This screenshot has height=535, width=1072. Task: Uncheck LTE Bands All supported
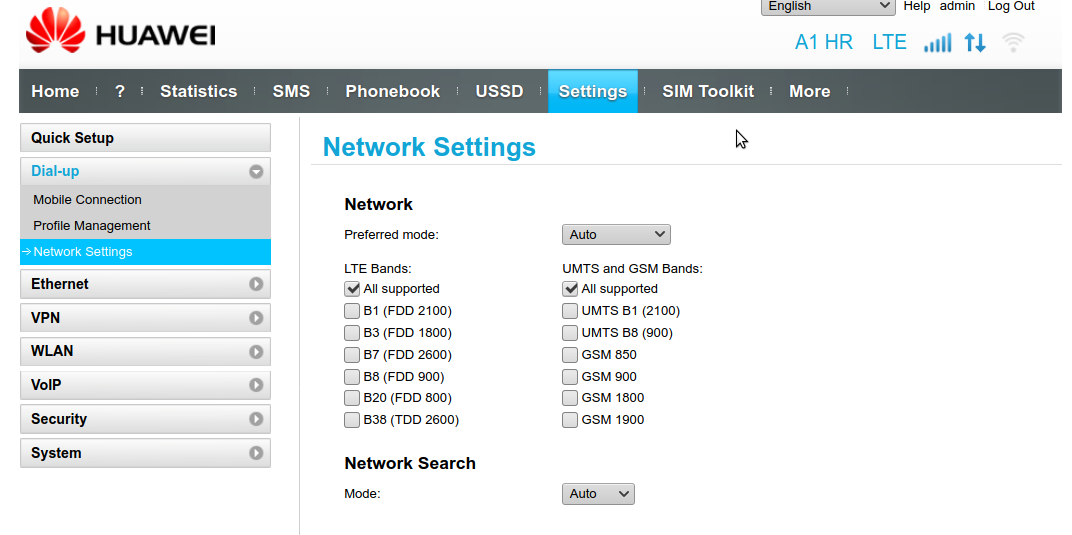[x=351, y=289]
